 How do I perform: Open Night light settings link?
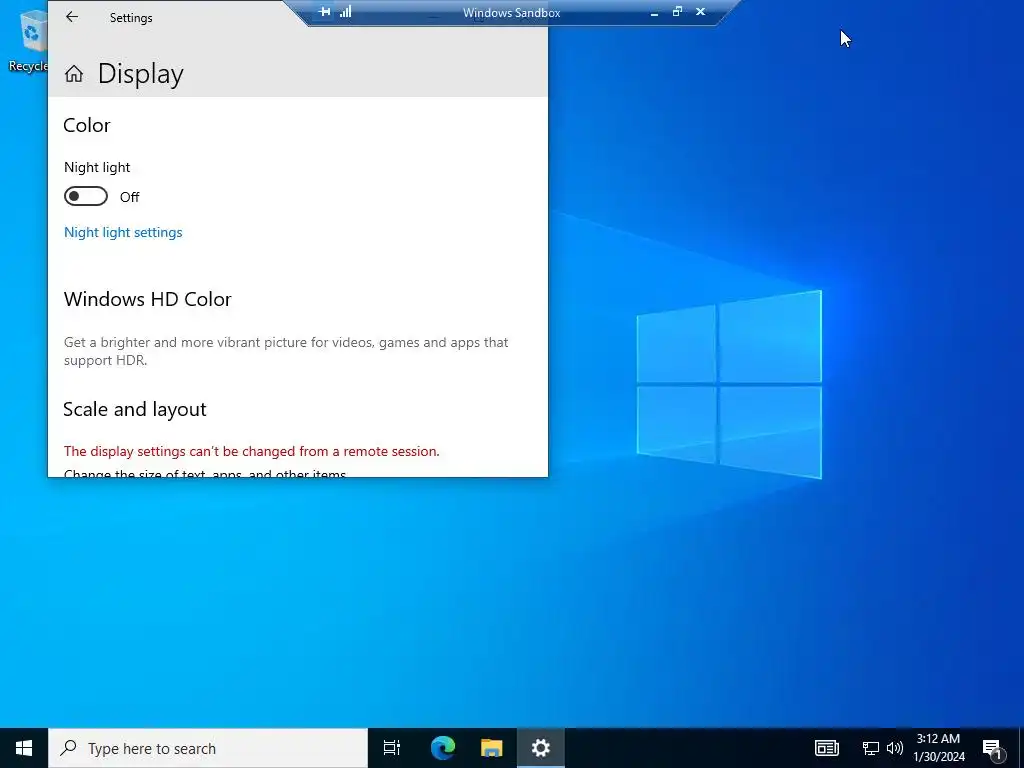pyautogui.click(x=123, y=232)
